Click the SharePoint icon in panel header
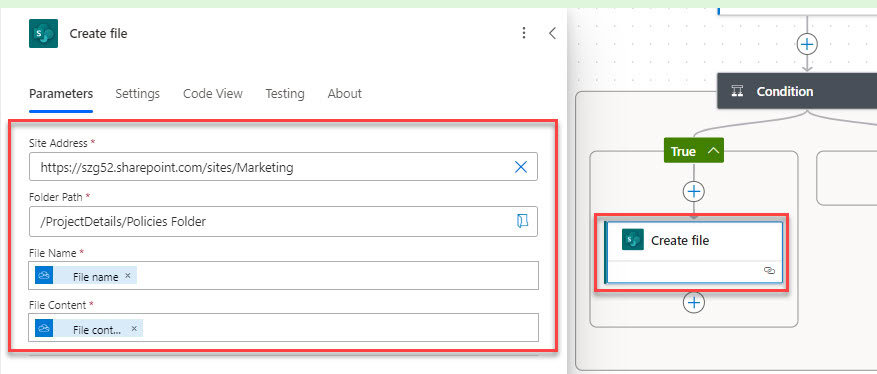Screen dimensions: 877x374 coord(43,34)
